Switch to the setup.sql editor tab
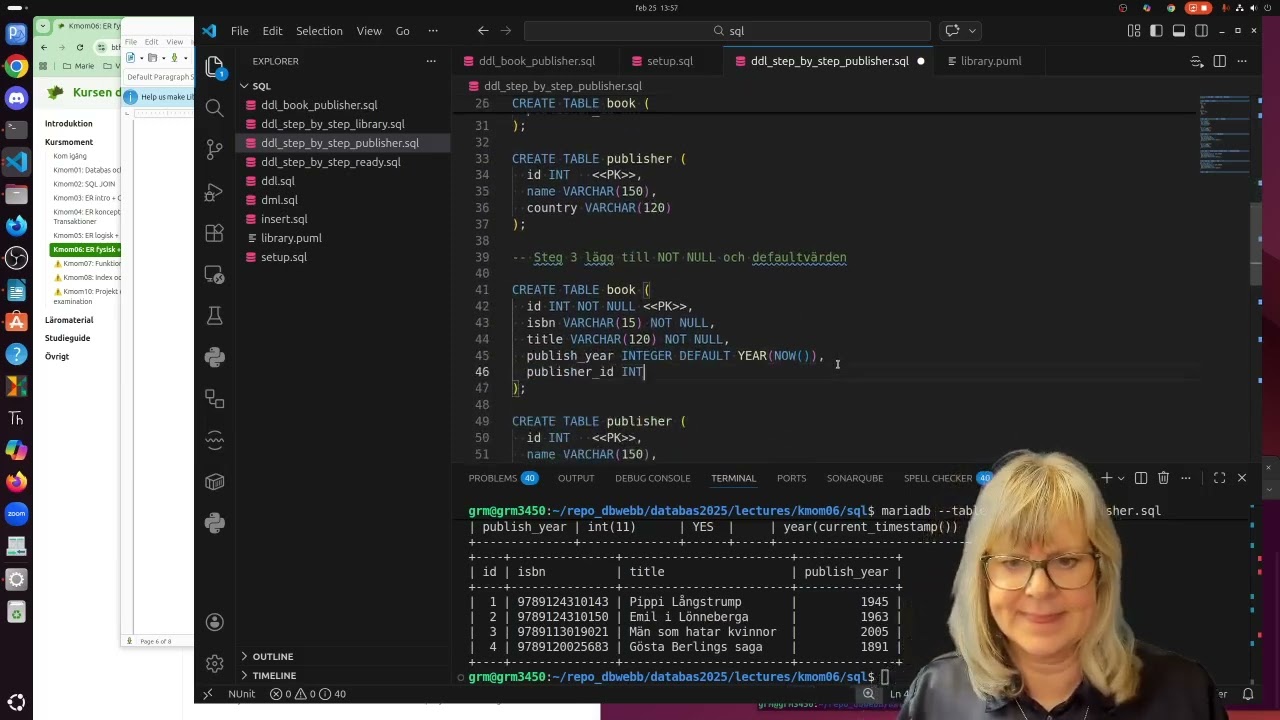This screenshot has width=1280, height=720. click(x=670, y=61)
